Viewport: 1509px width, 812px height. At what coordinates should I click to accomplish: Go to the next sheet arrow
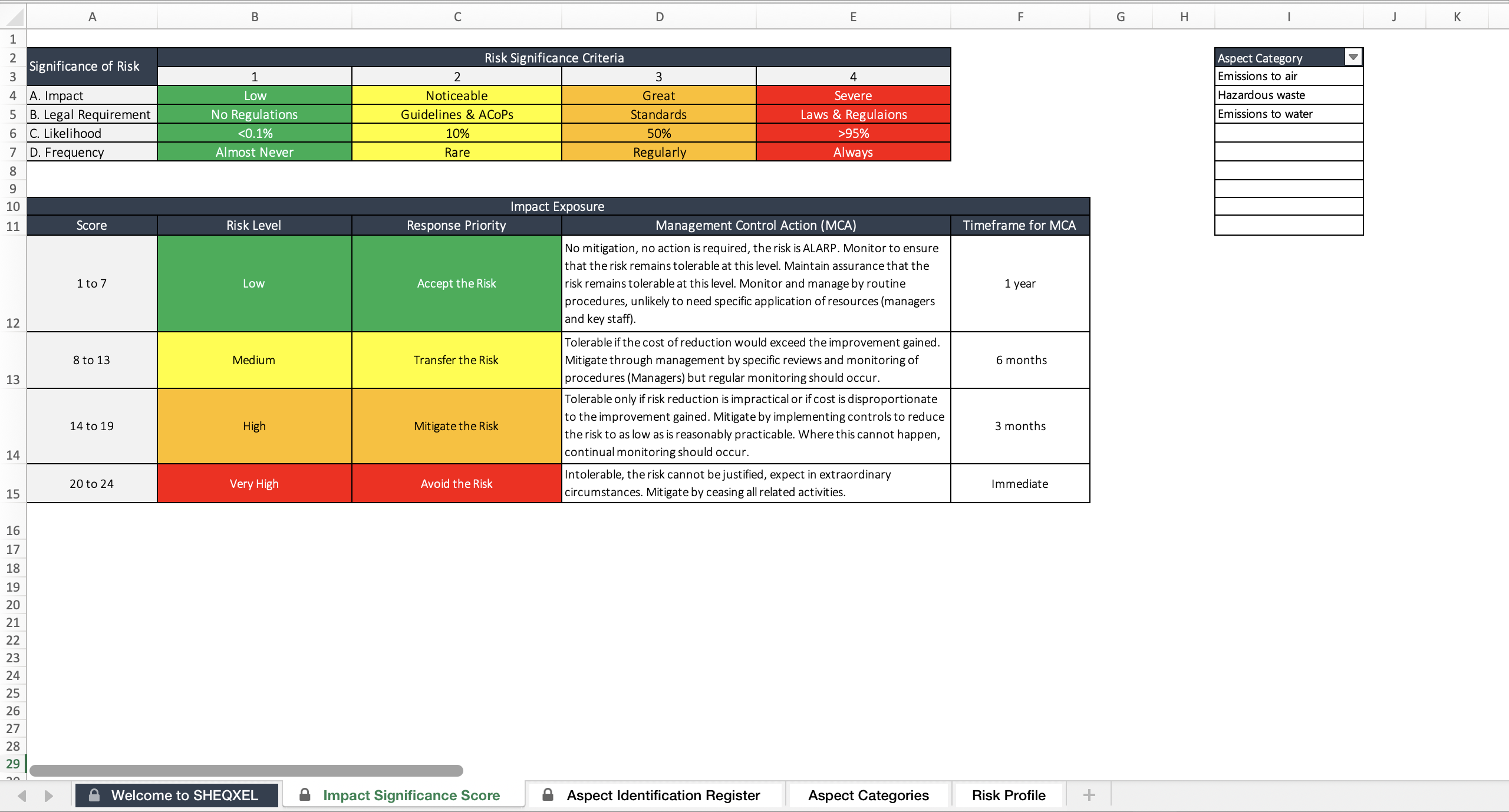pos(48,796)
